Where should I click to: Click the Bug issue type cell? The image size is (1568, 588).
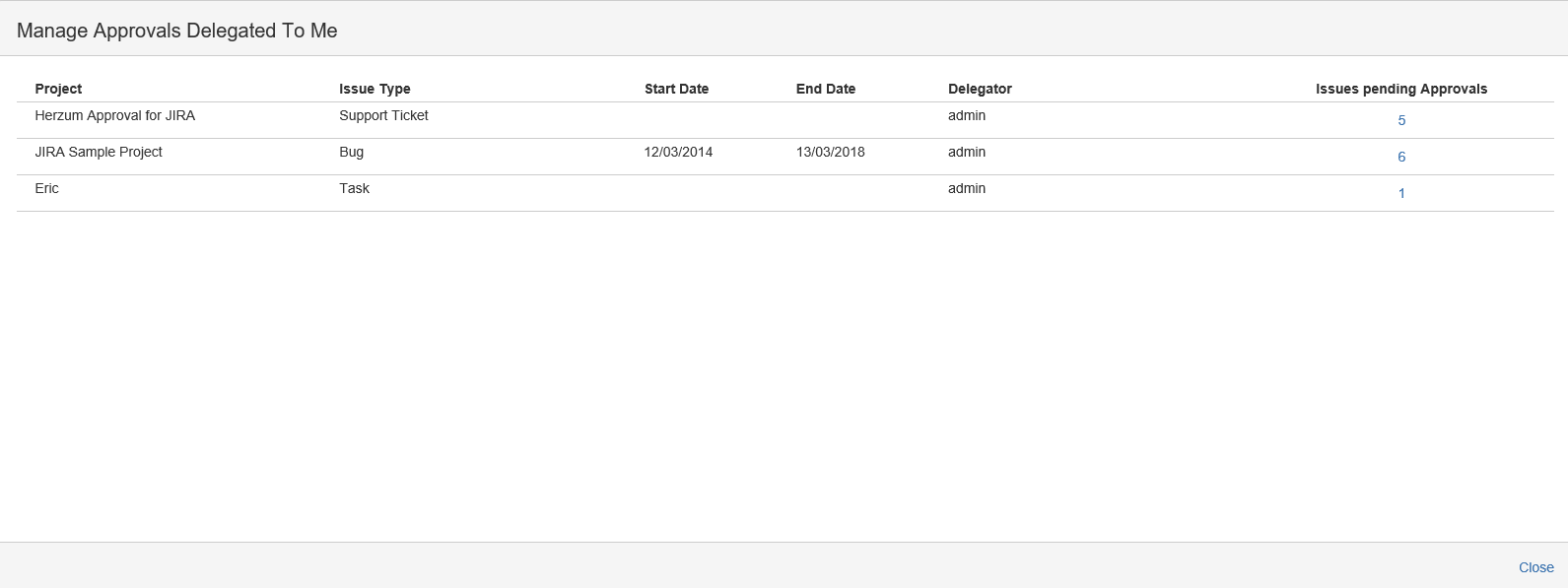(x=351, y=152)
